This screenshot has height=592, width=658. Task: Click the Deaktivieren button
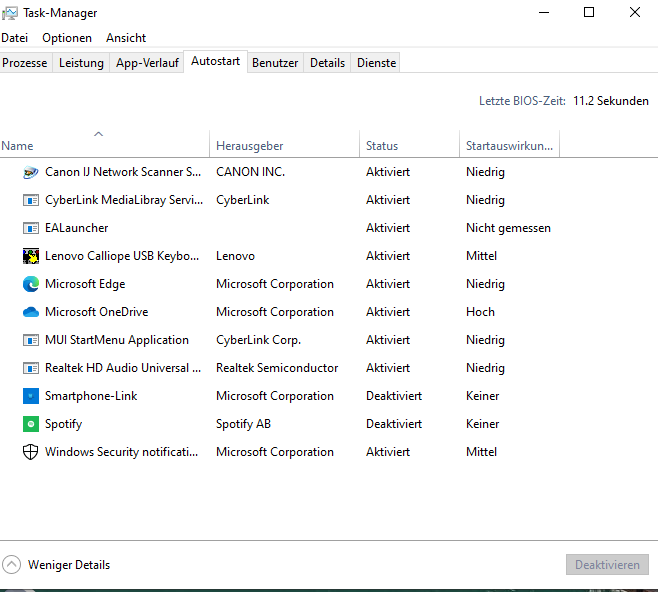pyautogui.click(x=607, y=565)
